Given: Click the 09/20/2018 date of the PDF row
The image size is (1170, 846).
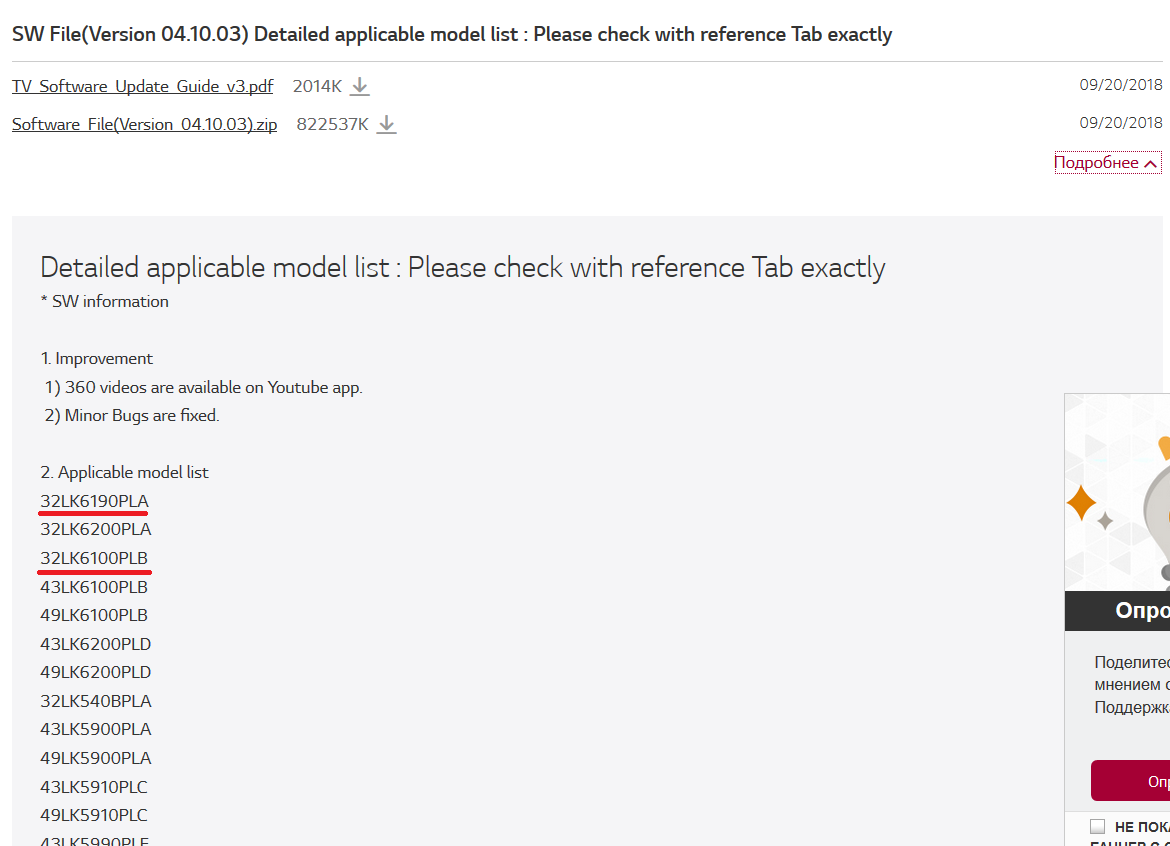Looking at the screenshot, I should coord(1121,85).
